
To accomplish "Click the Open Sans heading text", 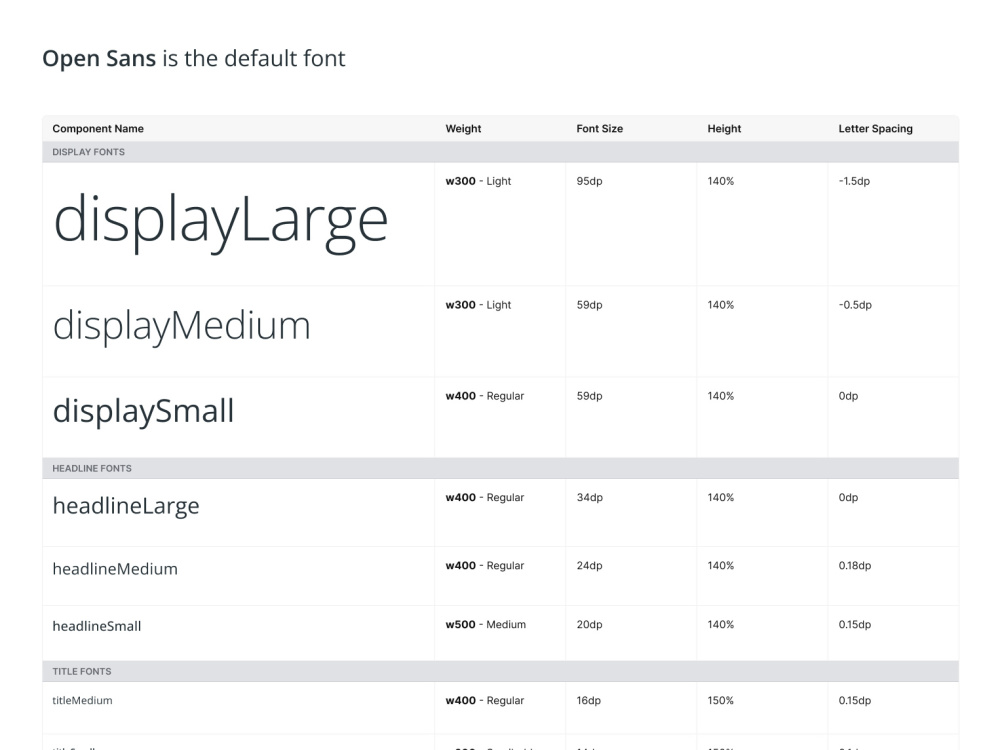I will (x=99, y=59).
